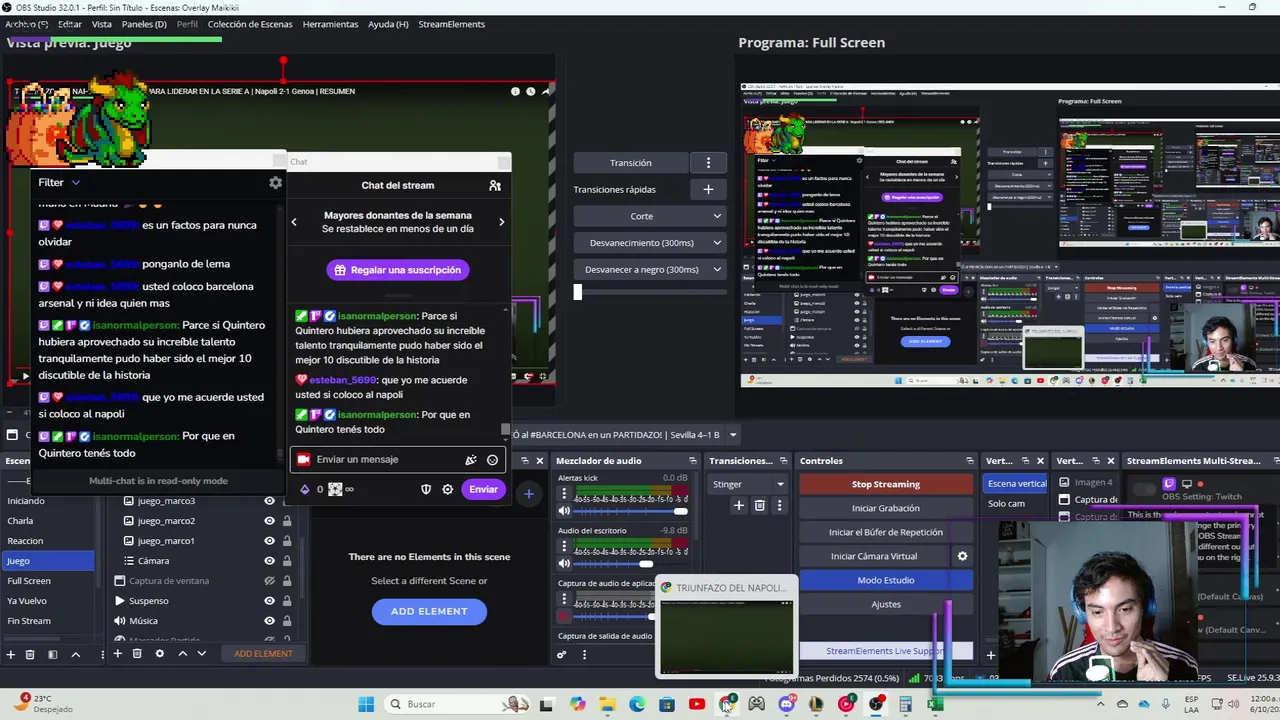
Task: Move selected source up
Action: [x=182, y=654]
